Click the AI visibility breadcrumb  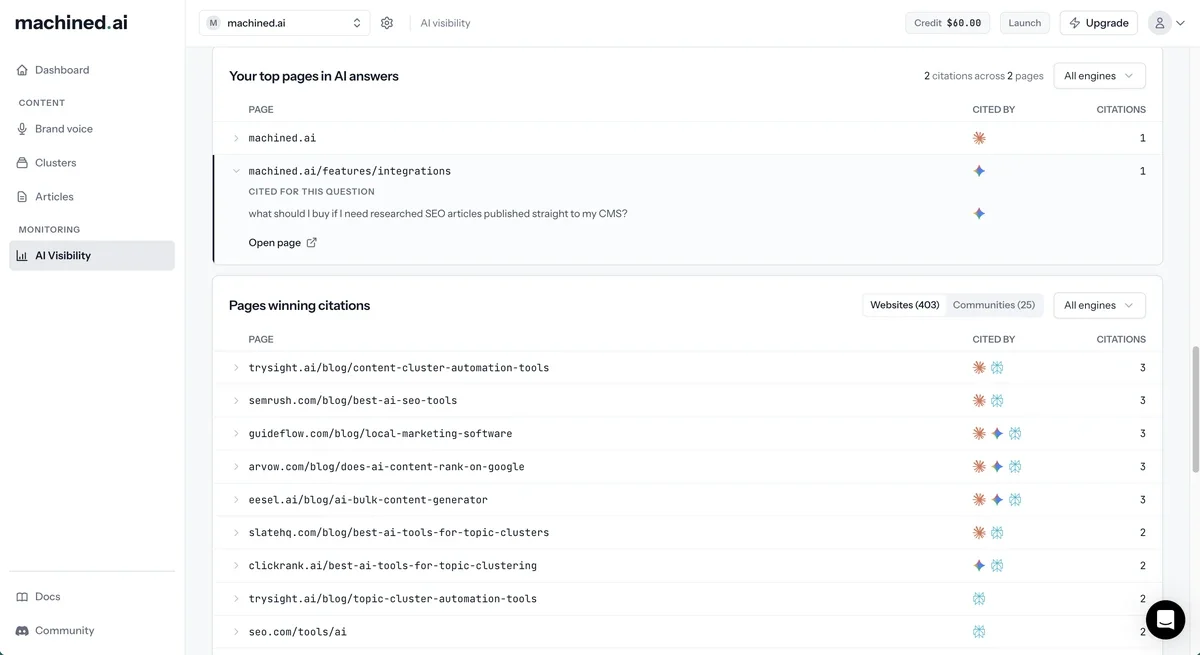click(445, 23)
